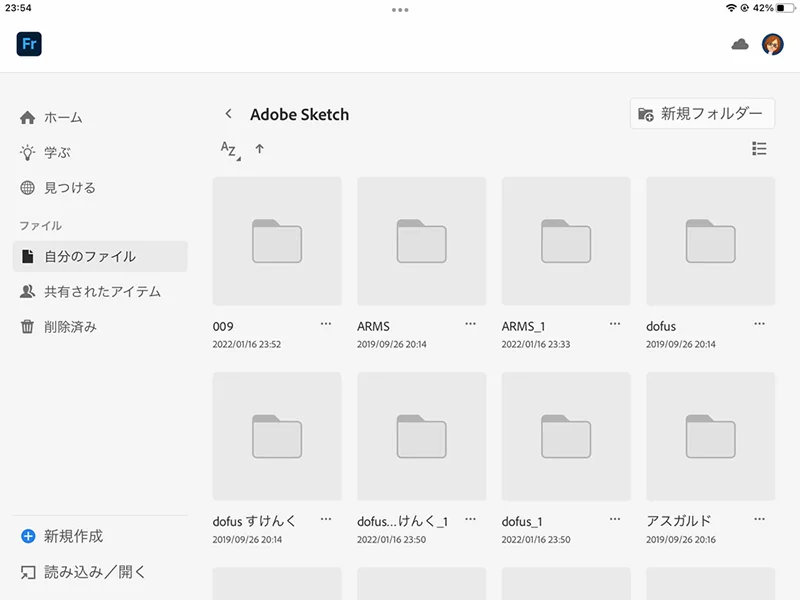Open more options for ARMS_1 folder

tap(615, 324)
